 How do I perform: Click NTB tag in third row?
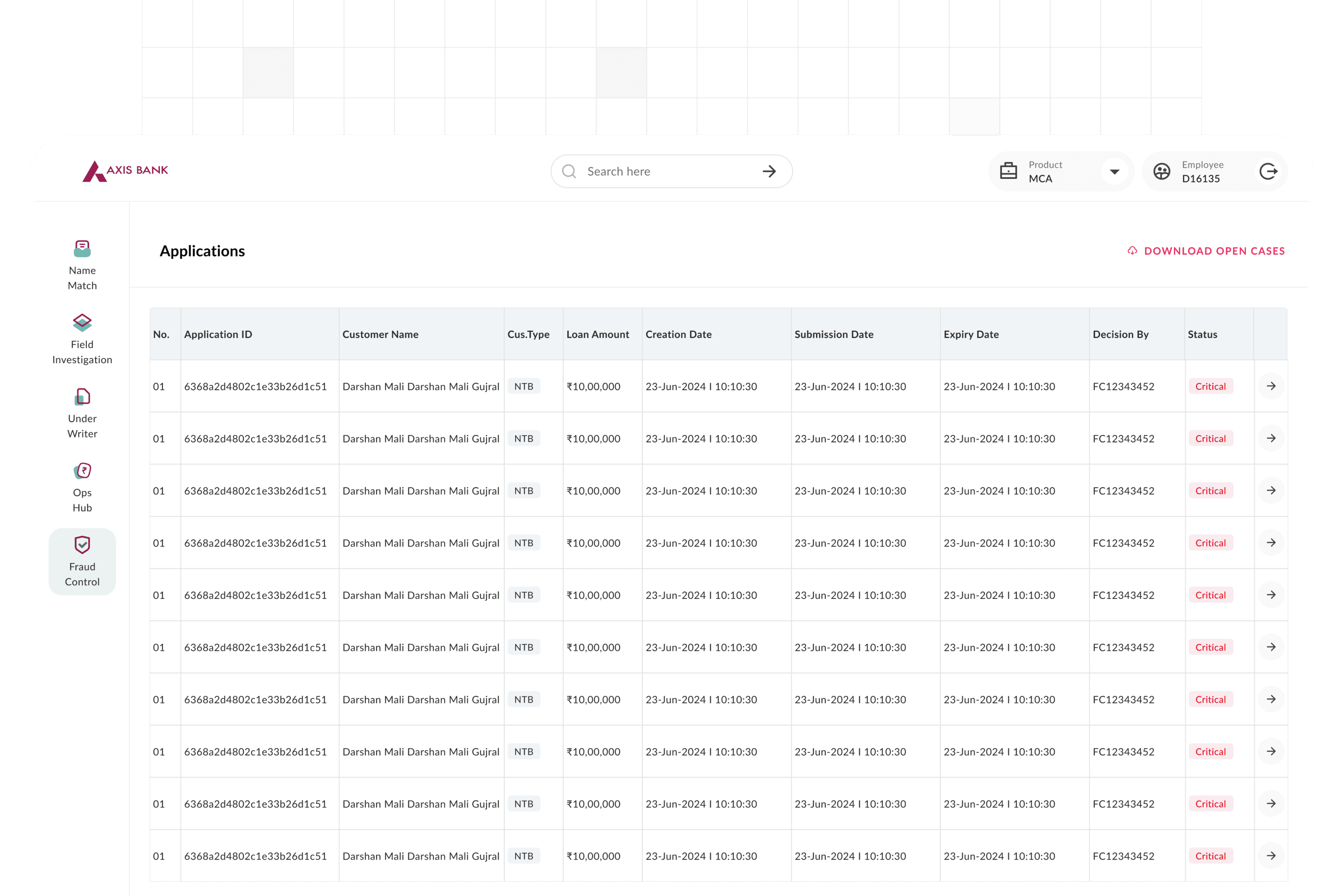[x=524, y=491]
